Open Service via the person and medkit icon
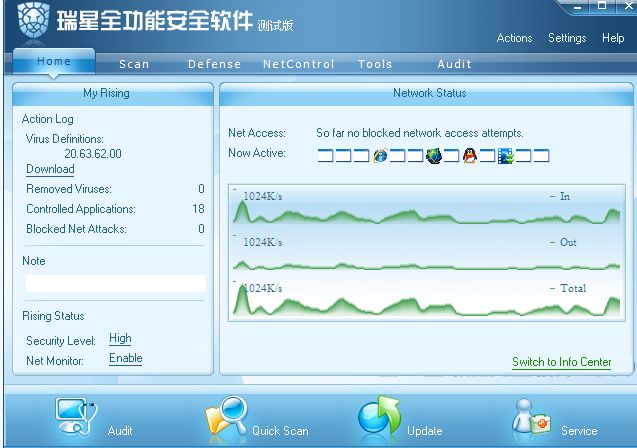Image resolution: width=637 pixels, height=448 pixels. tap(531, 416)
